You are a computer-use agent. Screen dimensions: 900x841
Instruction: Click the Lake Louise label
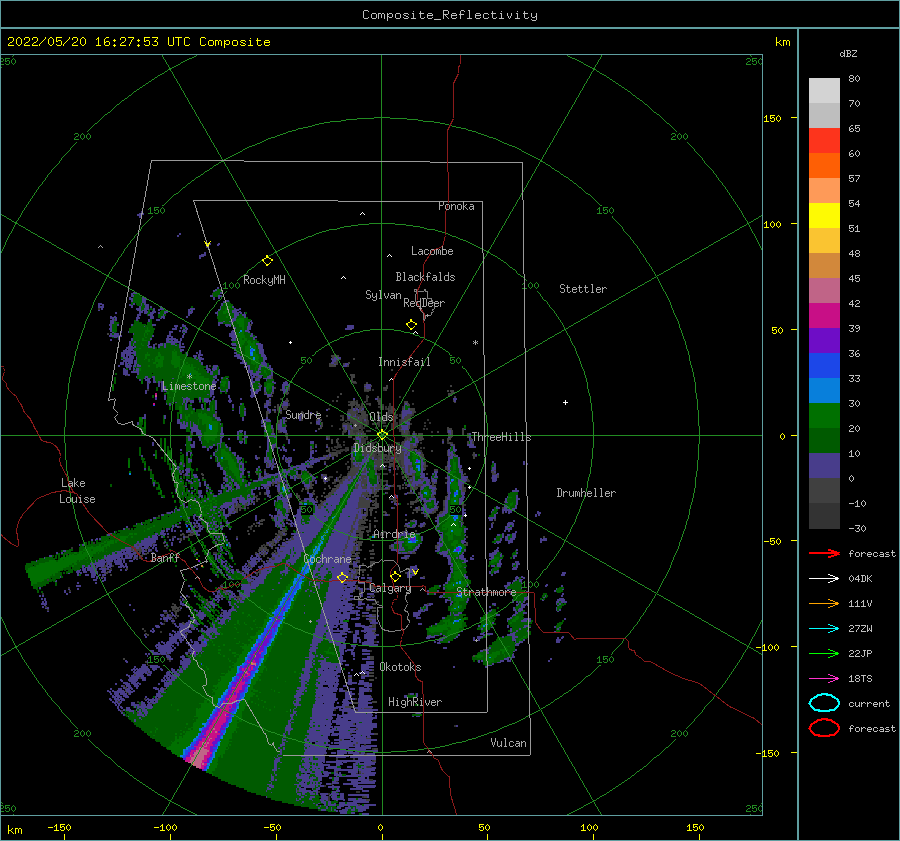click(x=77, y=491)
